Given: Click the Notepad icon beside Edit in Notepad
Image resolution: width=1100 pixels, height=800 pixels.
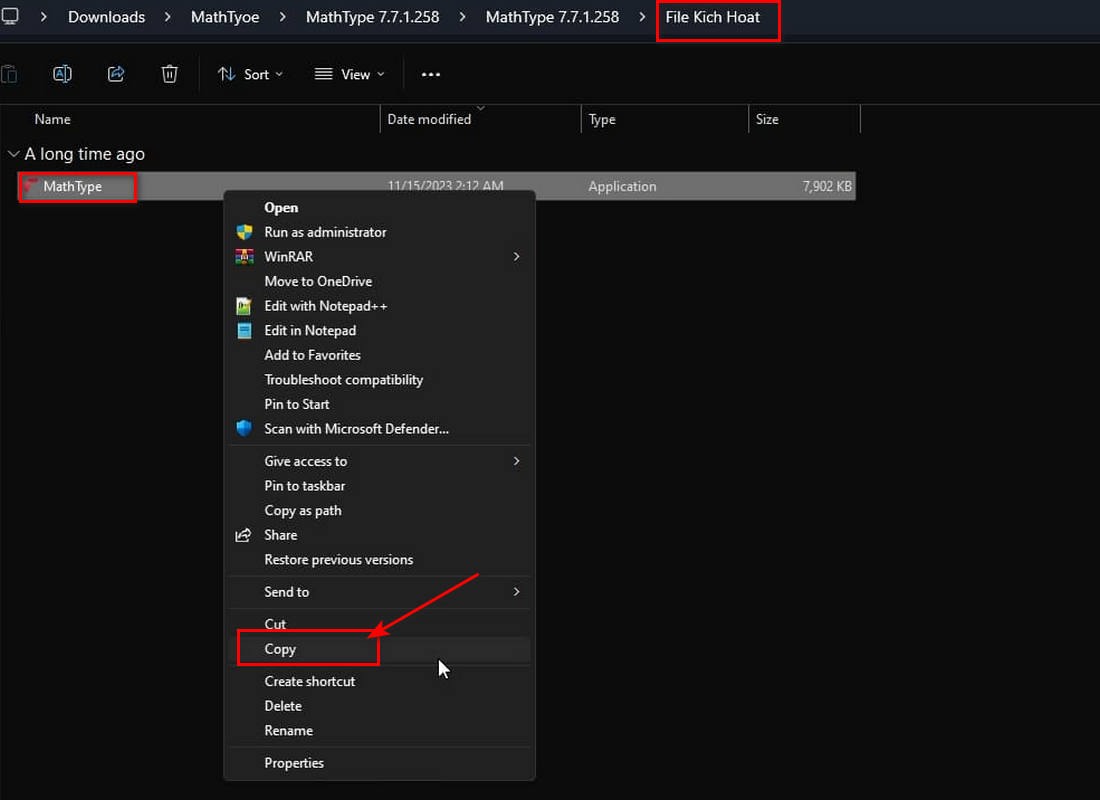Looking at the screenshot, I should [244, 331].
